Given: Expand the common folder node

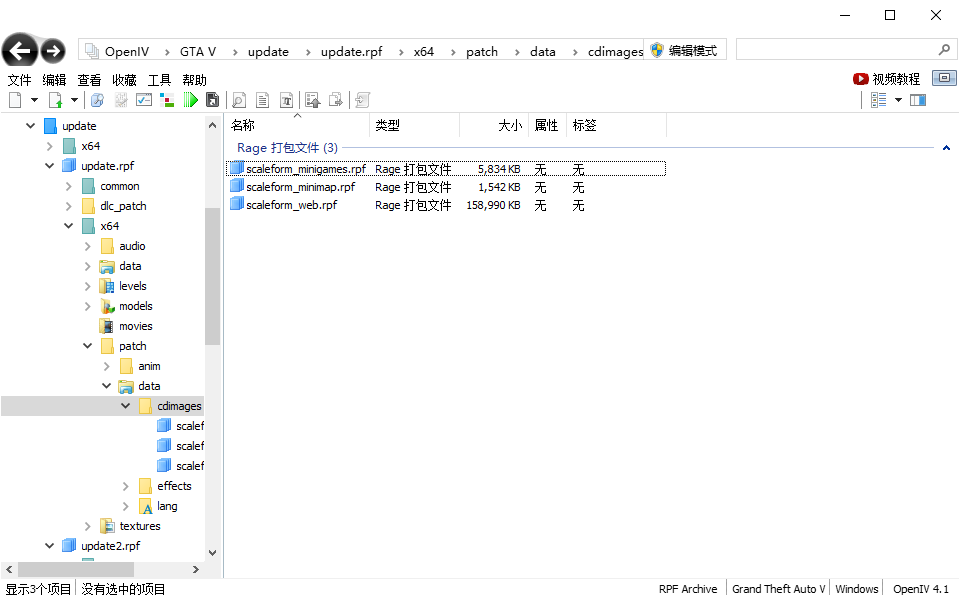Looking at the screenshot, I should coord(69,186).
